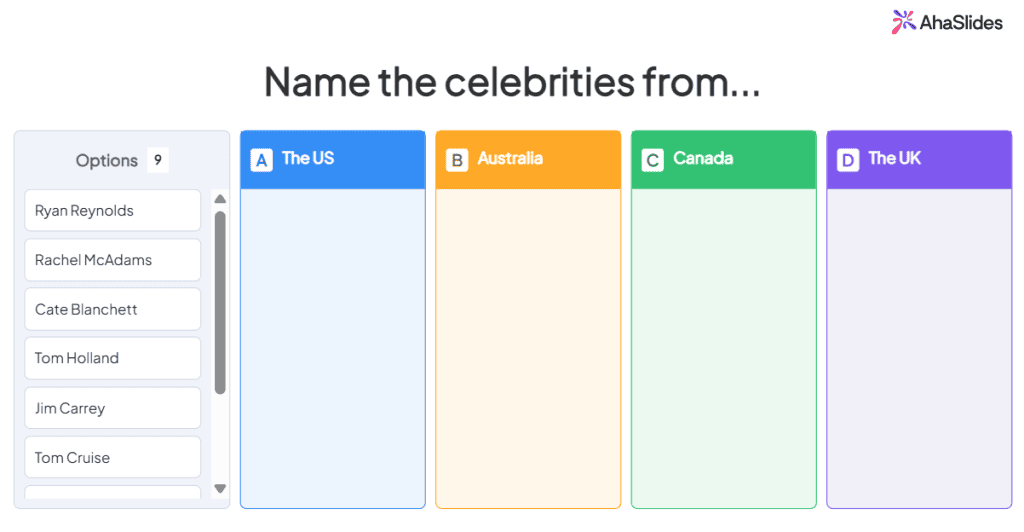This screenshot has height=532, width=1024.
Task: Click The UK category drop area
Action: tap(919, 348)
